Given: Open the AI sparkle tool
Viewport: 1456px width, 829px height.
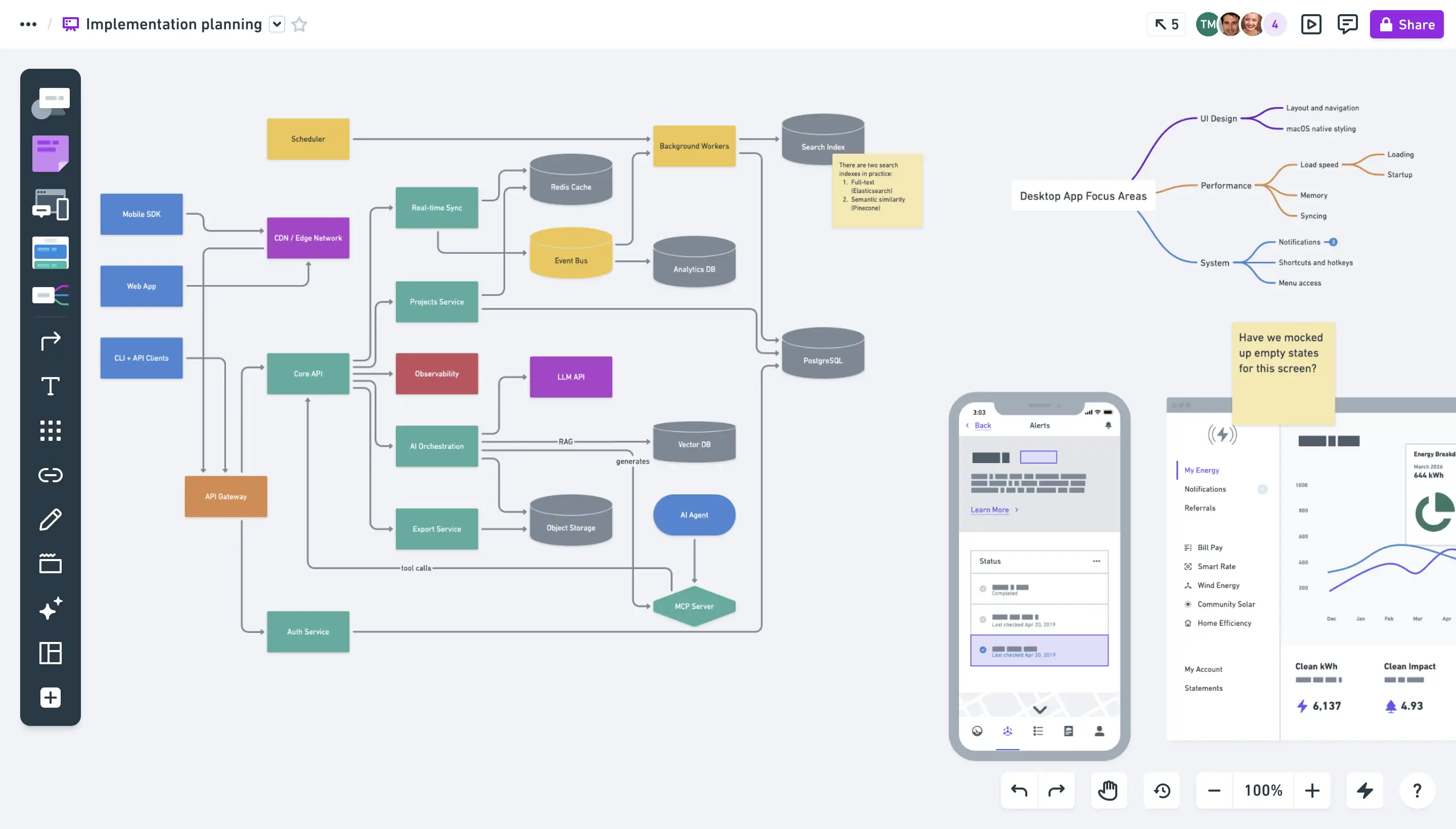Looking at the screenshot, I should [50, 608].
